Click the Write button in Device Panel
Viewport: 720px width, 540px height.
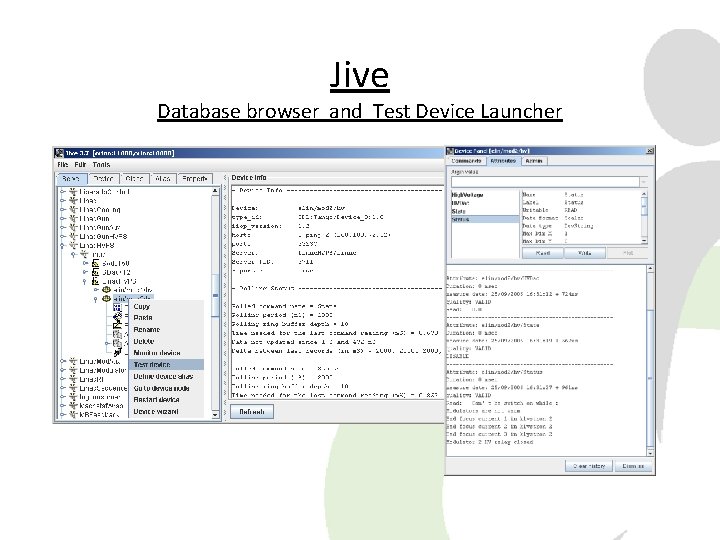click(x=585, y=253)
